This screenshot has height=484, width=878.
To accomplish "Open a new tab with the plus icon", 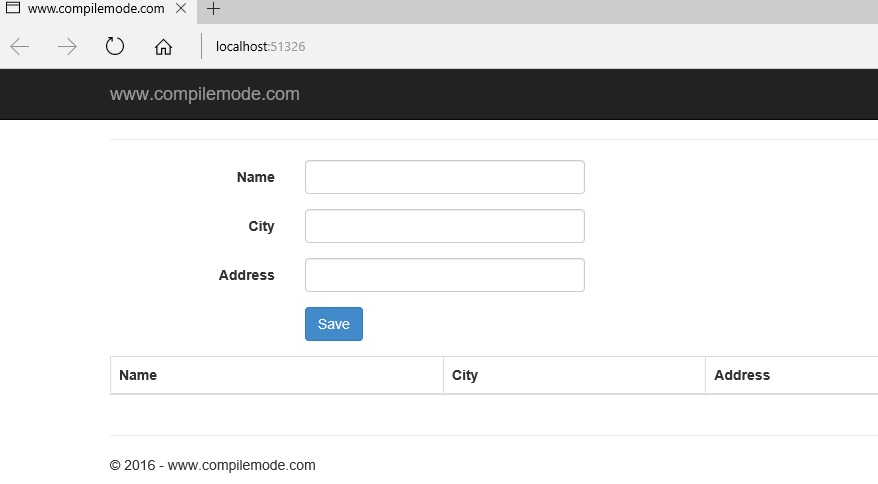I will tap(213, 9).
